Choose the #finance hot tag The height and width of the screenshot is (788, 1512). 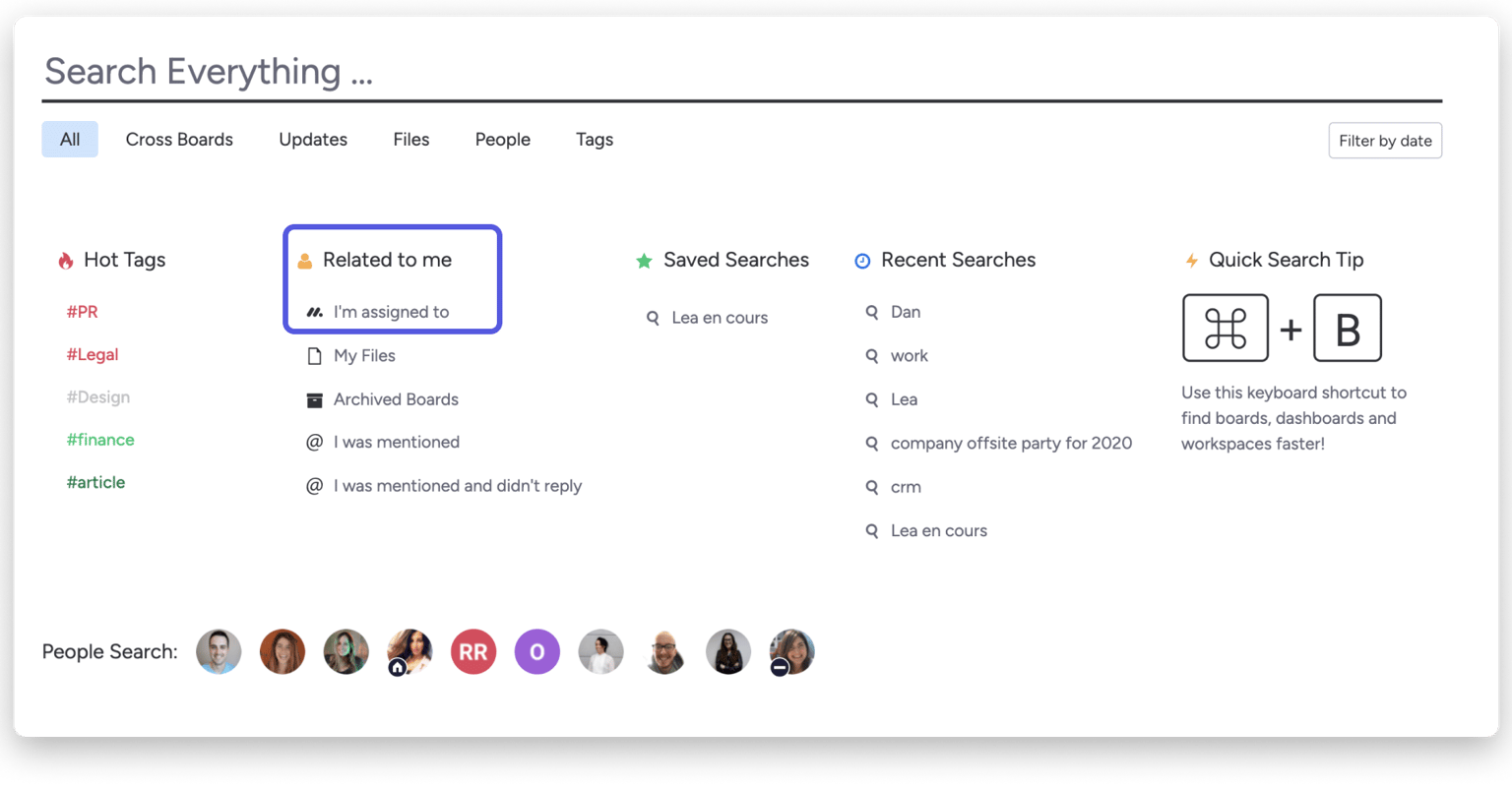pyautogui.click(x=100, y=440)
